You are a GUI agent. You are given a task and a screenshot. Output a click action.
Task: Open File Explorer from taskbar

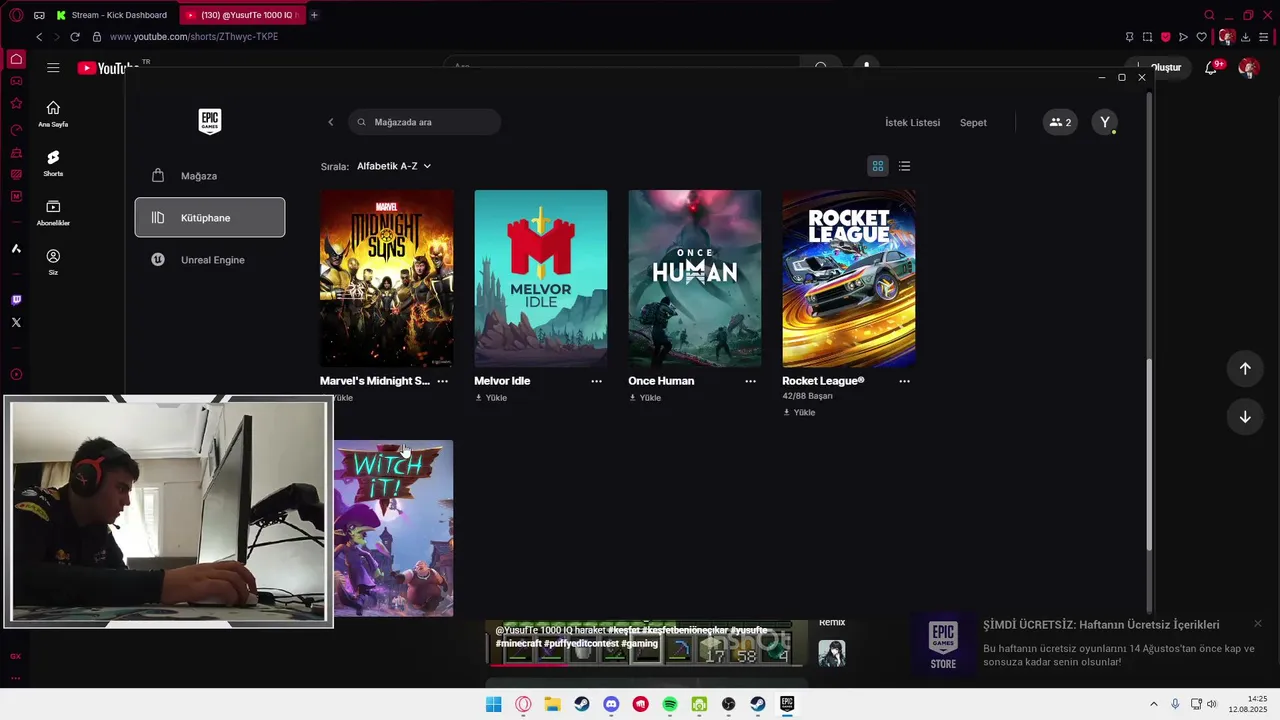tap(552, 704)
